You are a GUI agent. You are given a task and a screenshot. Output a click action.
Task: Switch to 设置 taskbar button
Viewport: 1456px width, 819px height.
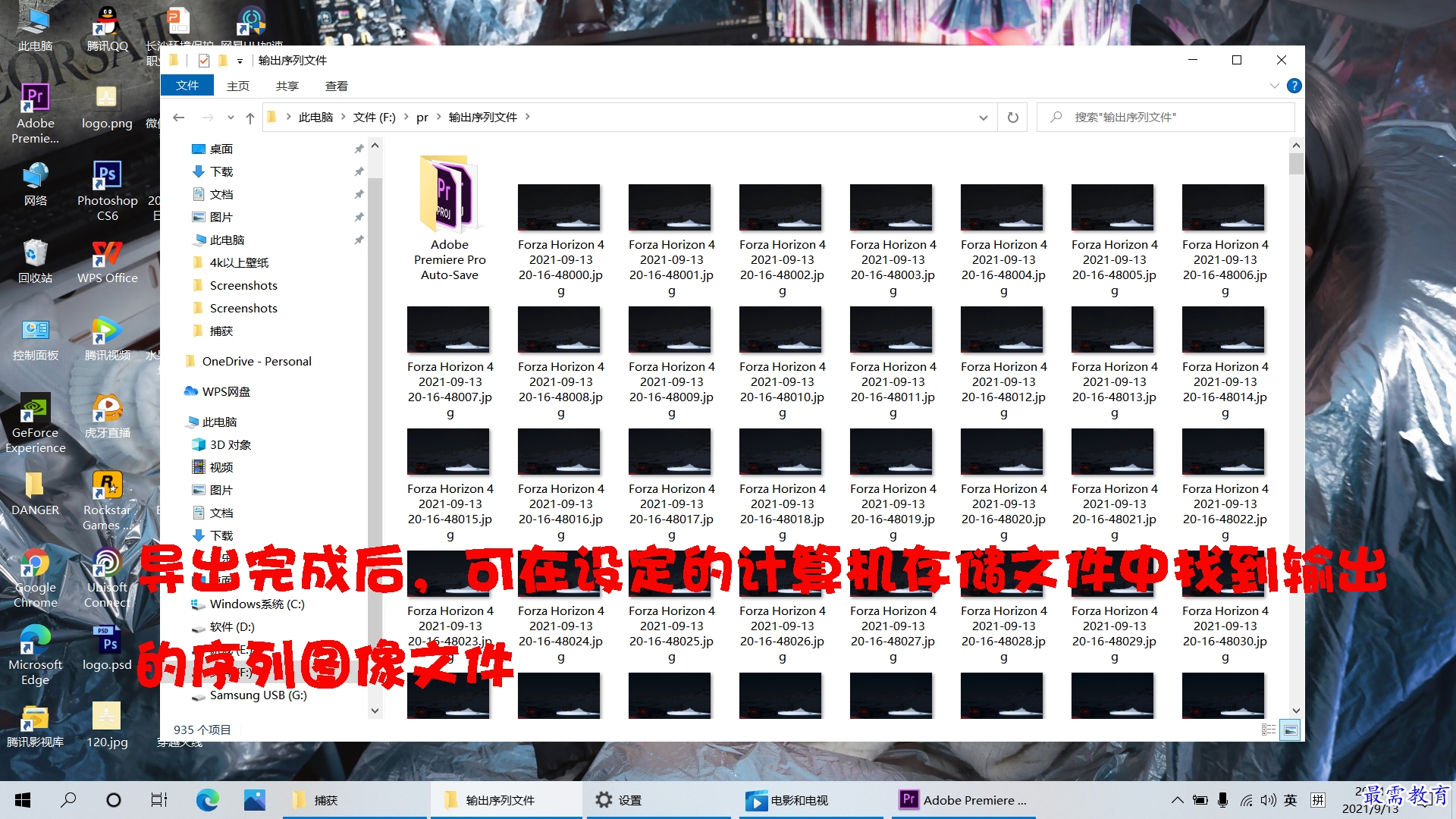(657, 800)
